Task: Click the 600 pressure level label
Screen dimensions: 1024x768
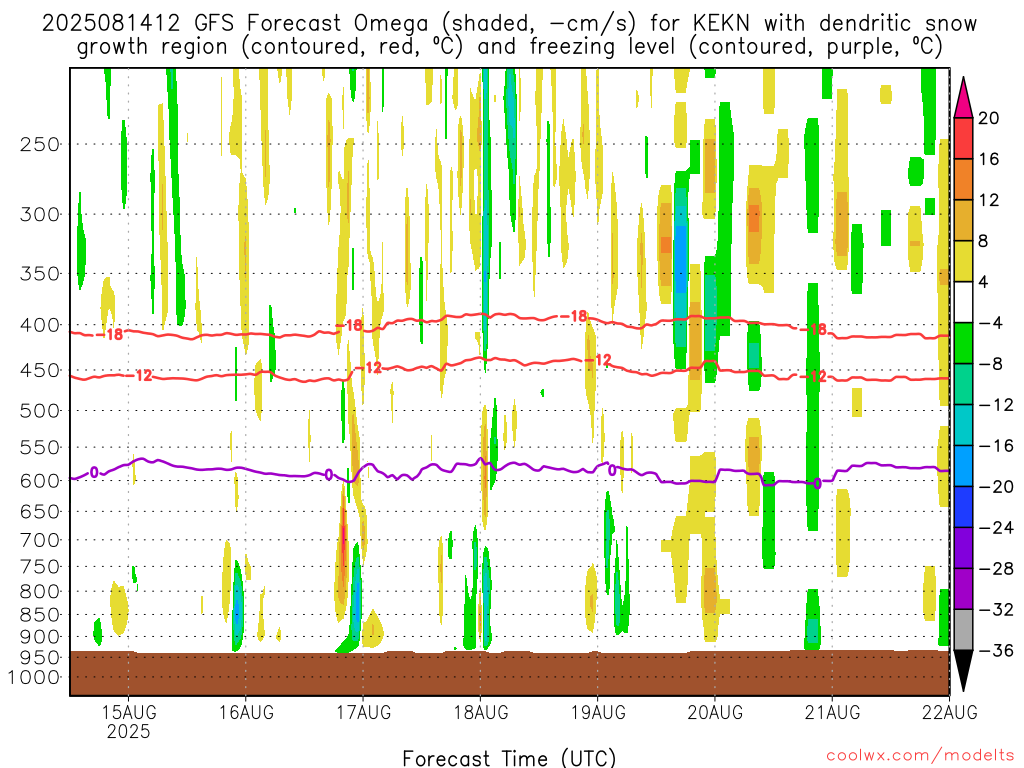Action: pos(39,481)
